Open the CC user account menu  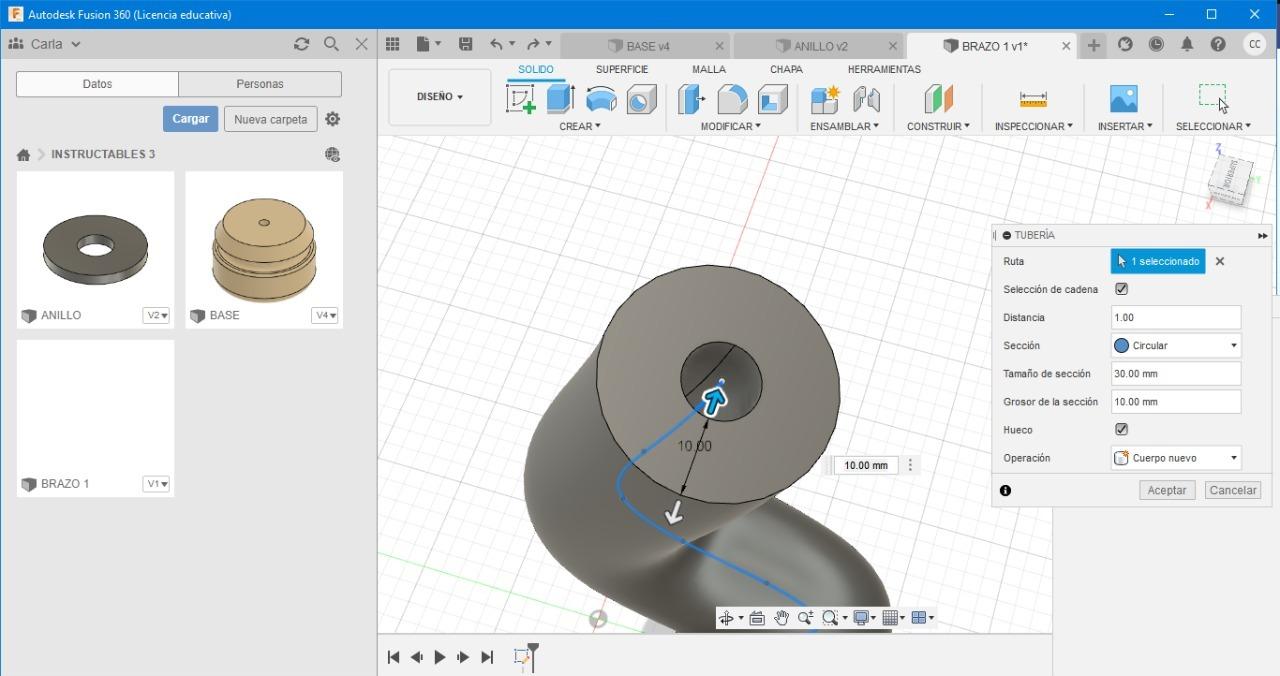coord(1254,44)
